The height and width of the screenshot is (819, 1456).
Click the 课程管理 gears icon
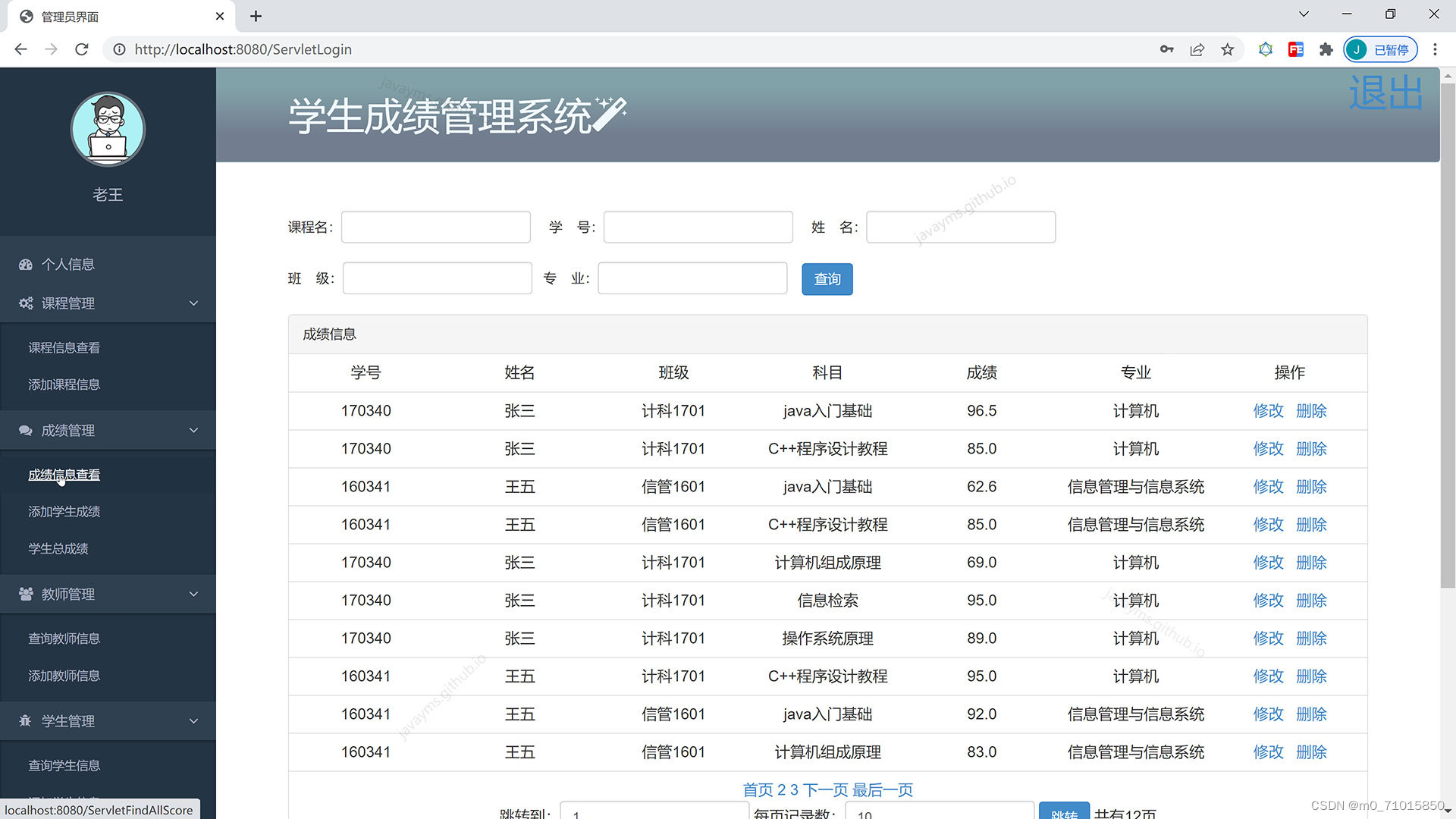[26, 303]
